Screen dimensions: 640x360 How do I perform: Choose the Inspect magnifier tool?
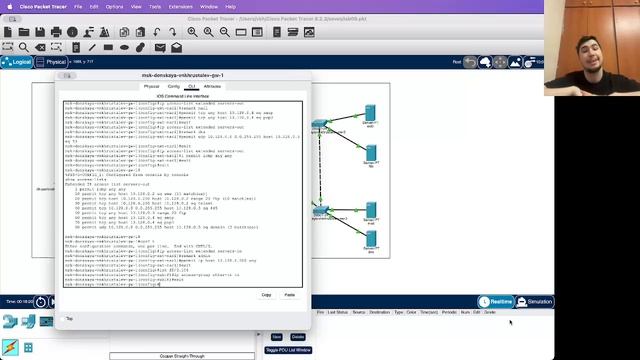point(24,47)
